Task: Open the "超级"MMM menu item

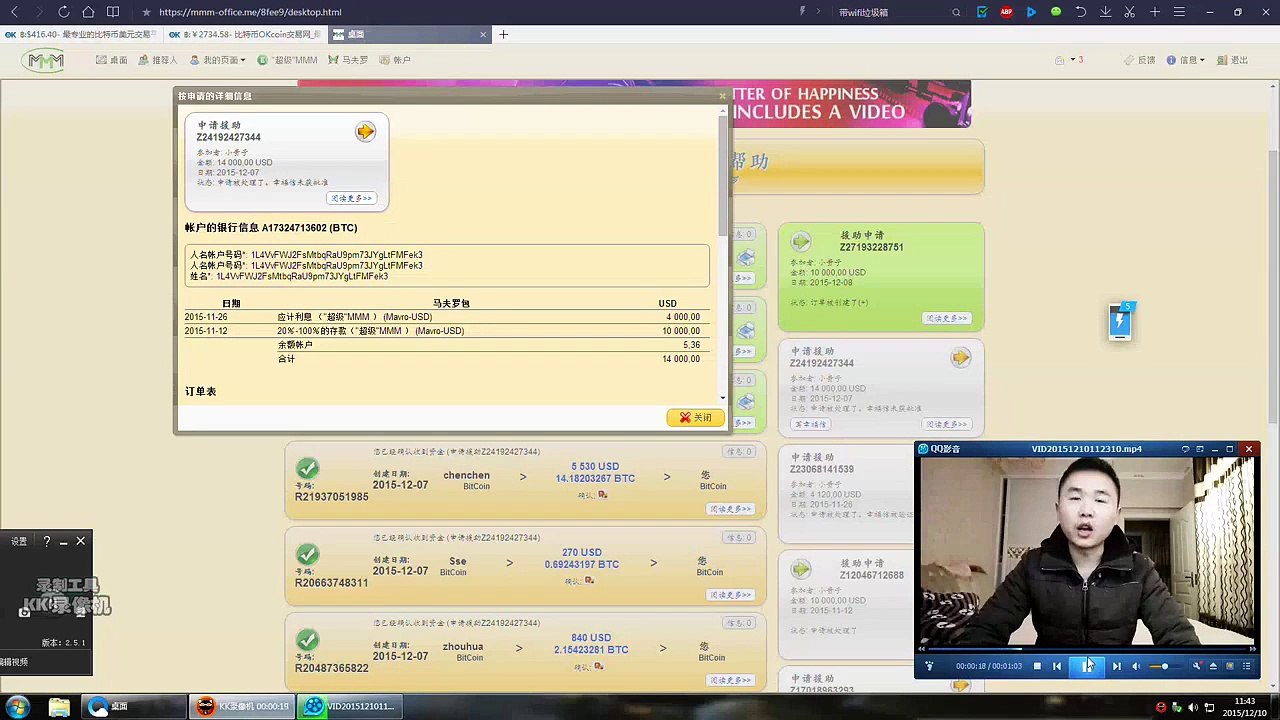Action: (x=288, y=60)
